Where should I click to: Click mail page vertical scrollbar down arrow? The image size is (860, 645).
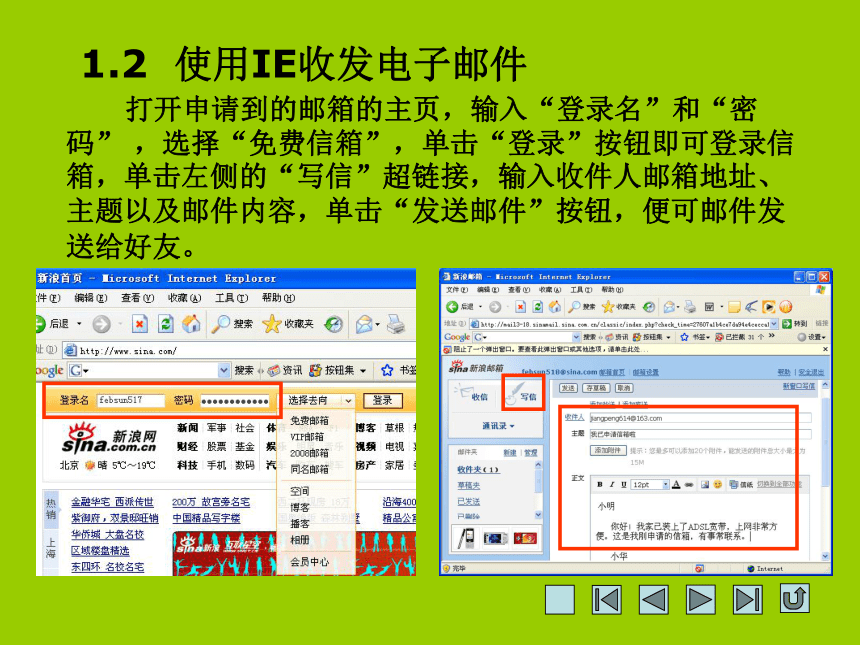pos(825,556)
